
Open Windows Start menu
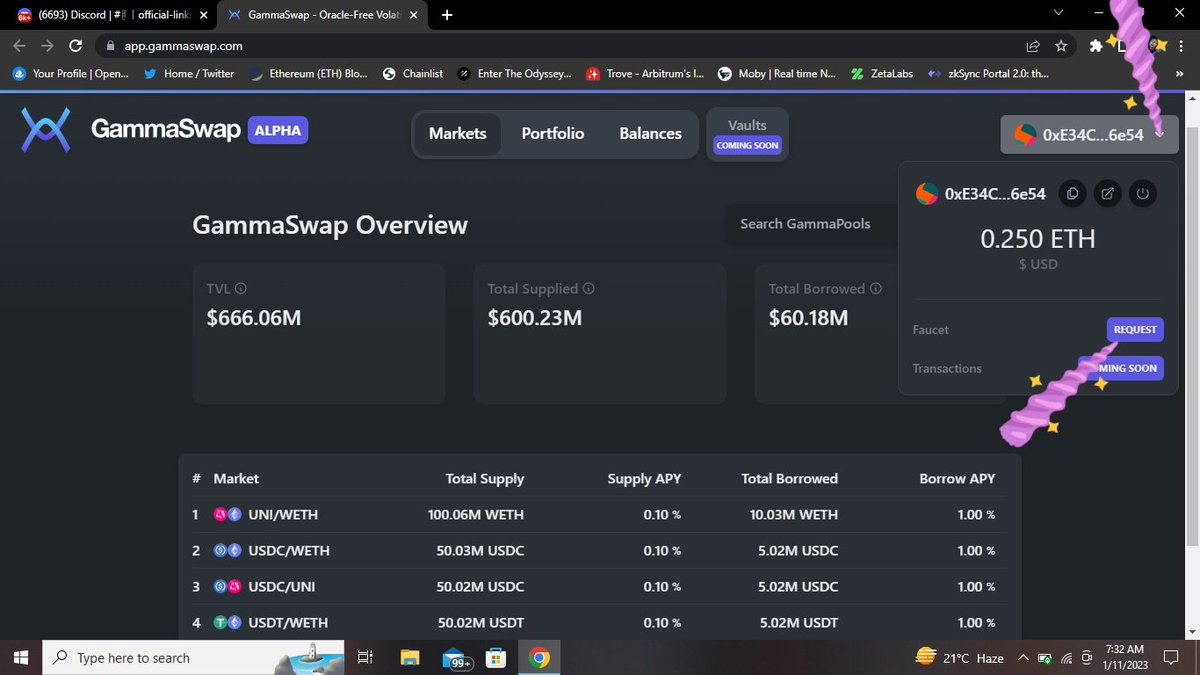click(20, 657)
